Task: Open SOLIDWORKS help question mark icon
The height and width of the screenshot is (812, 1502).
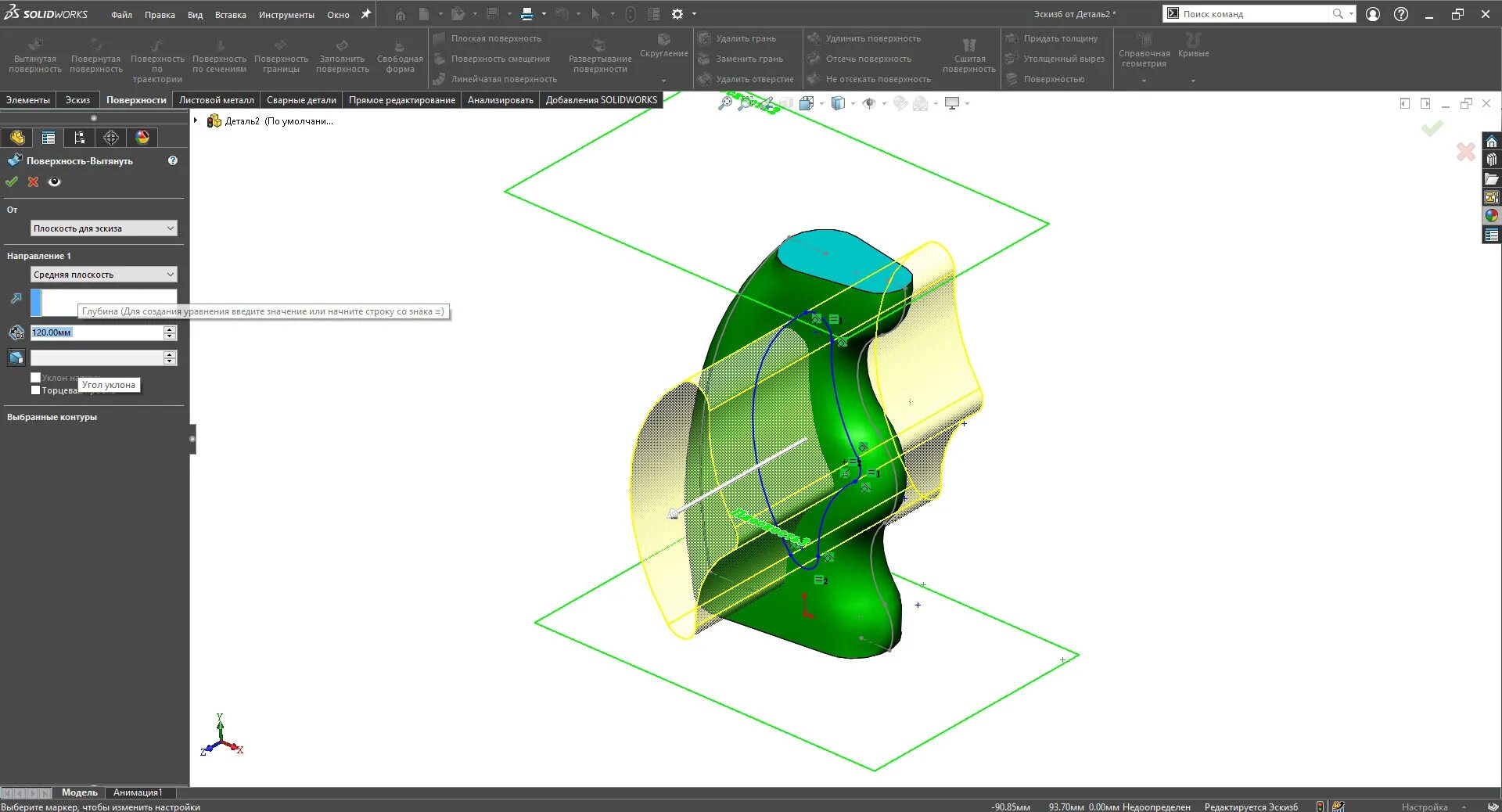Action: [x=1401, y=14]
